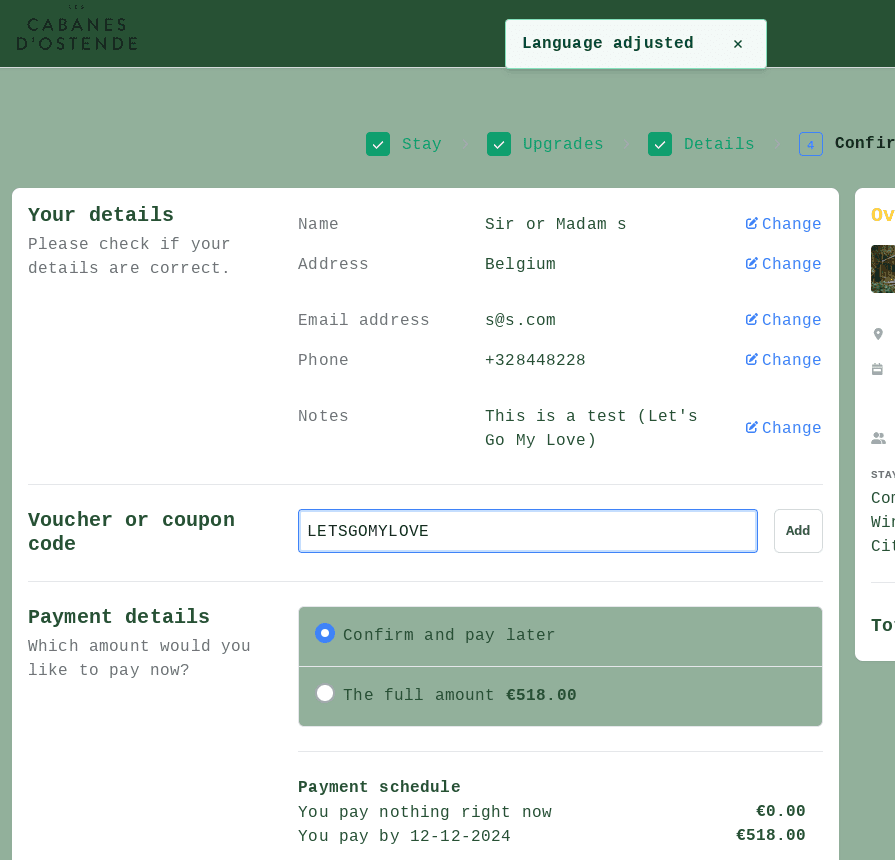Select Confirm and pay later option

coord(325,633)
